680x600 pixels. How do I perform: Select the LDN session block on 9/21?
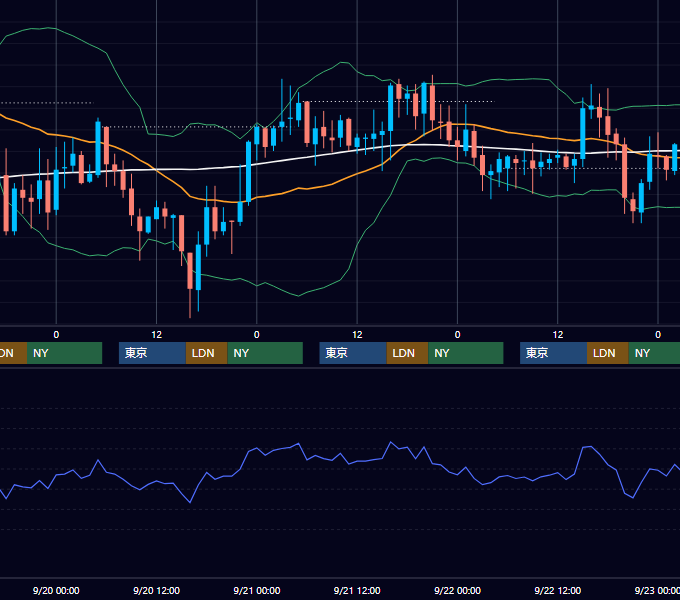(x=407, y=353)
